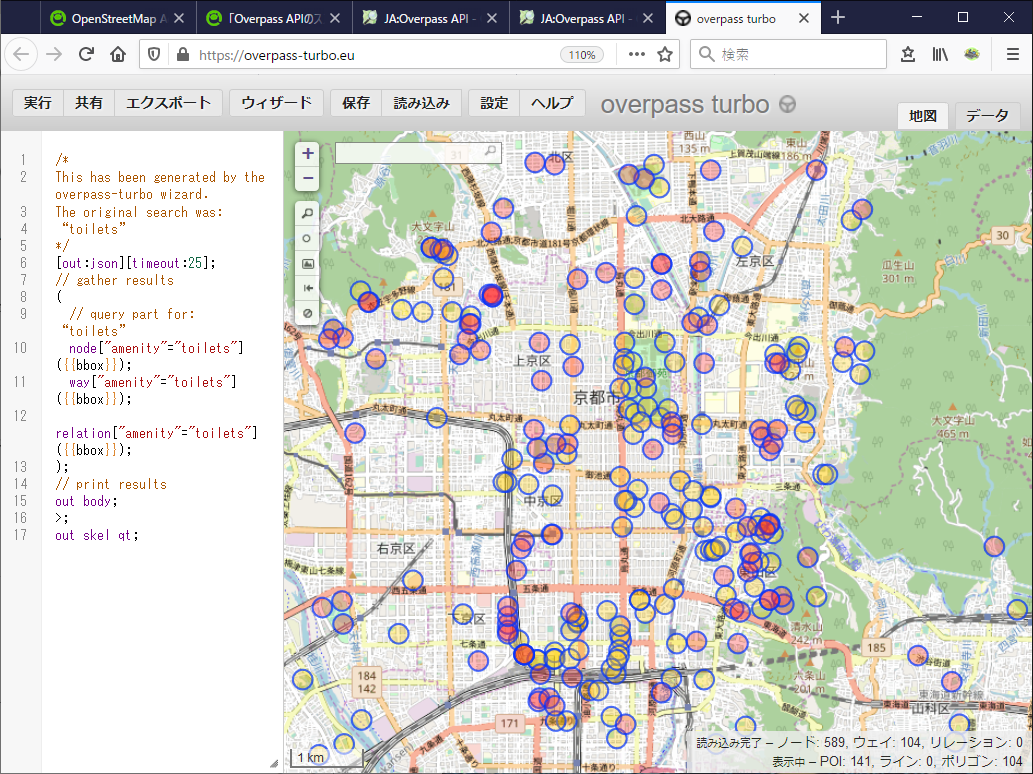Screen dimensions: 1033x774
Task: Reload the page in Firefox
Action: coord(87,55)
